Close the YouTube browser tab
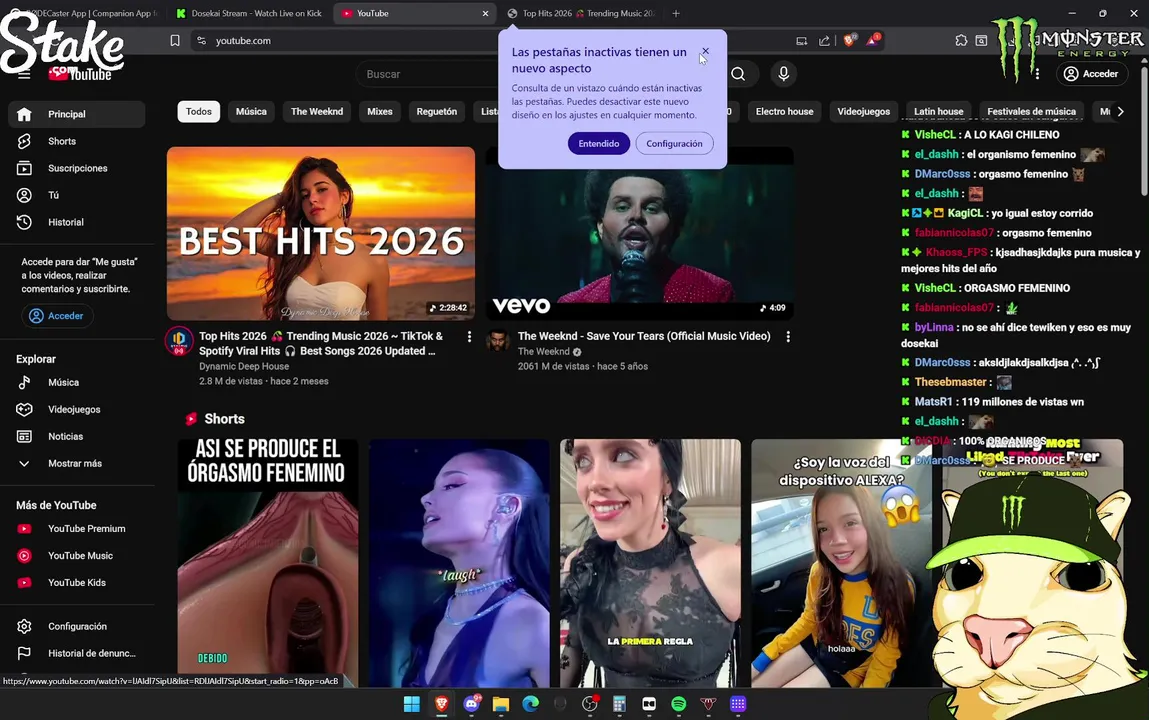Image resolution: width=1149 pixels, height=720 pixels. [485, 13]
